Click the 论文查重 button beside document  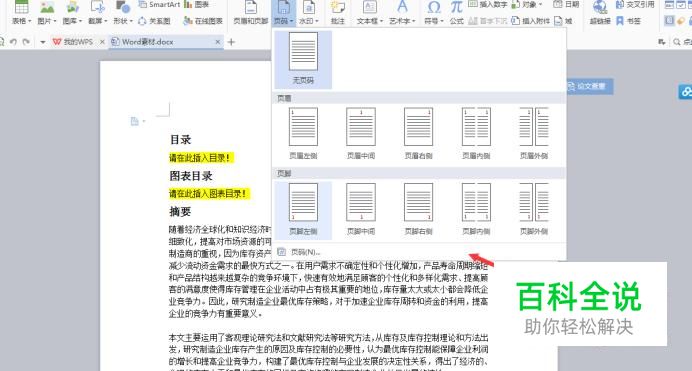590,86
